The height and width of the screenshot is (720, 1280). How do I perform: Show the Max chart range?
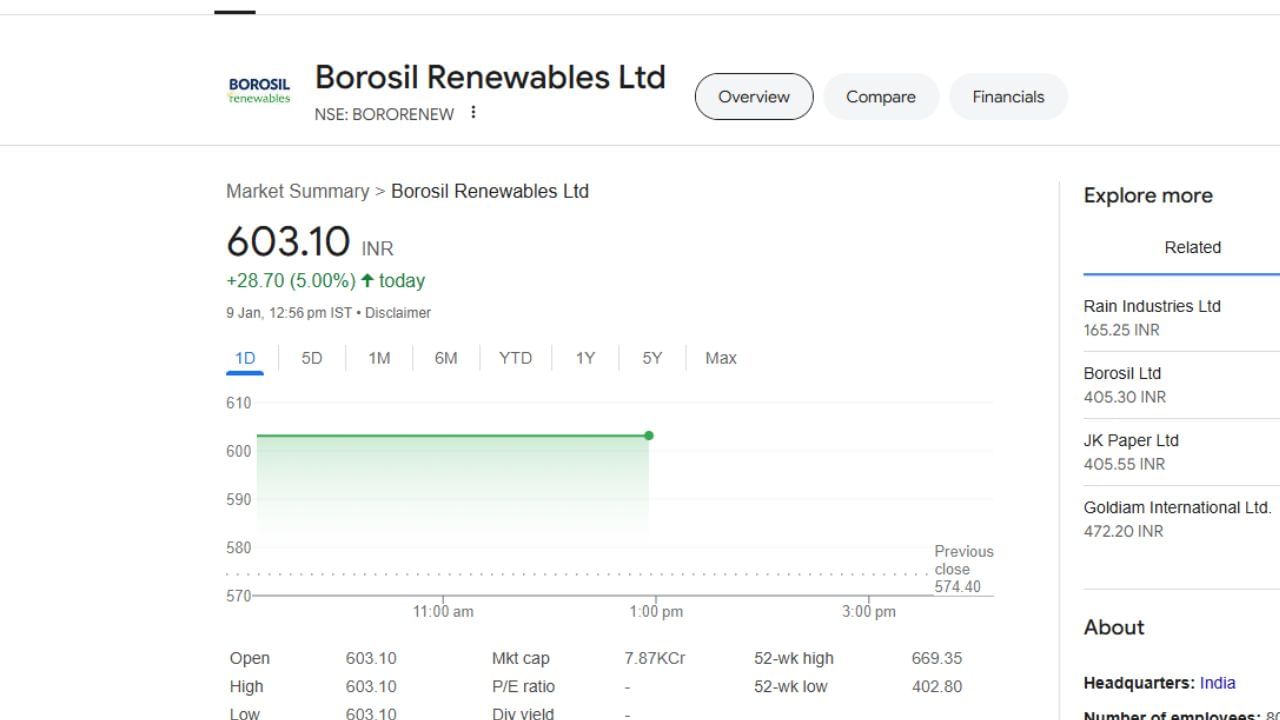[721, 358]
